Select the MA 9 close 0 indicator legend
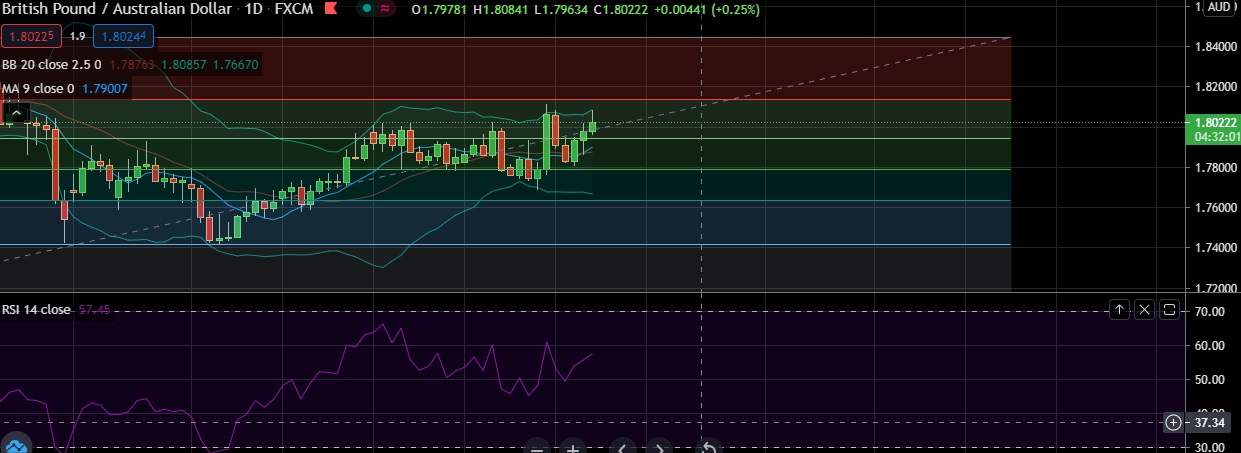This screenshot has width=1241, height=453. coord(38,89)
